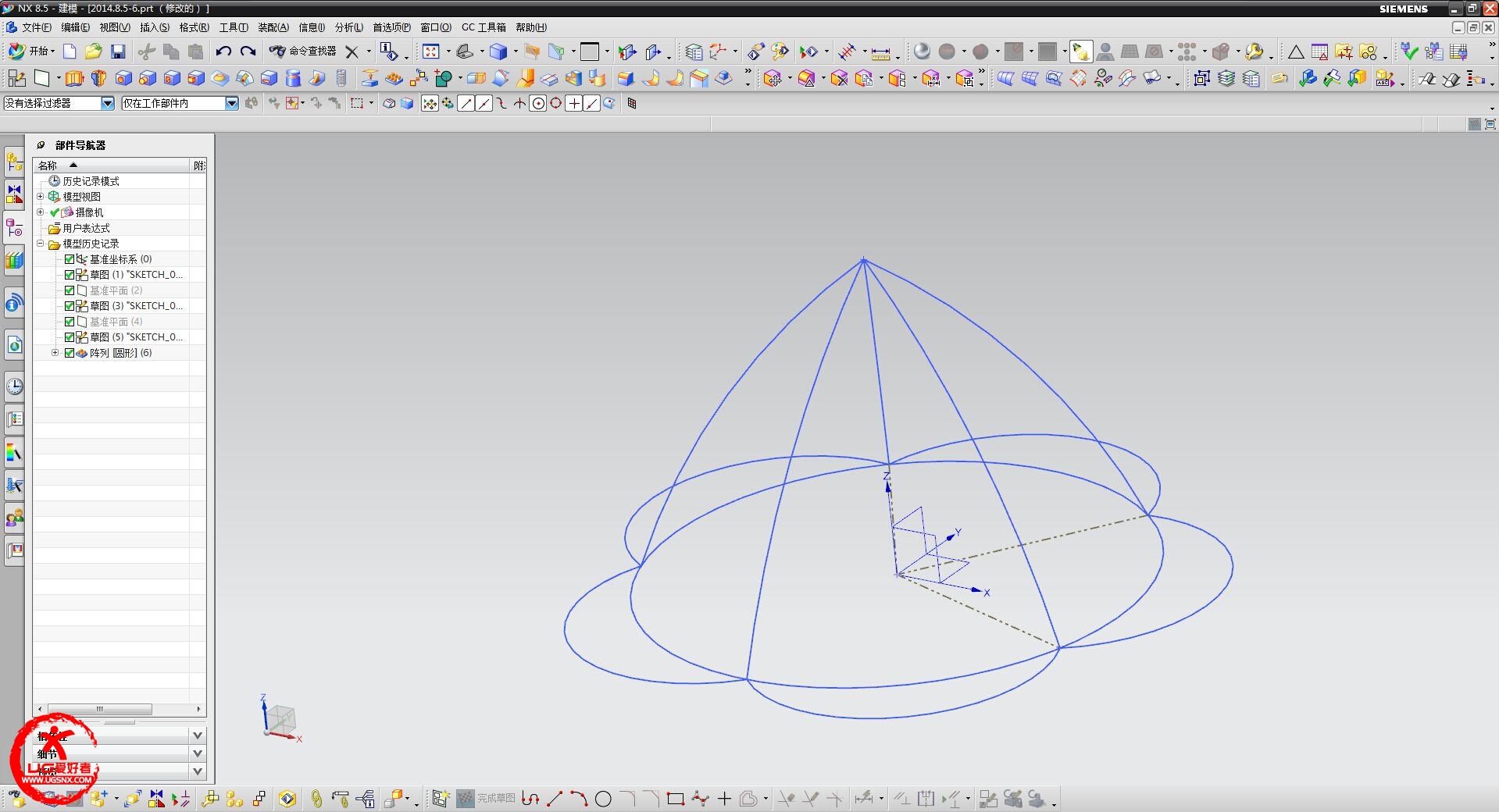This screenshot has width=1499, height=812.
Task: Open the History clock sidebar tab
Action: (x=14, y=386)
